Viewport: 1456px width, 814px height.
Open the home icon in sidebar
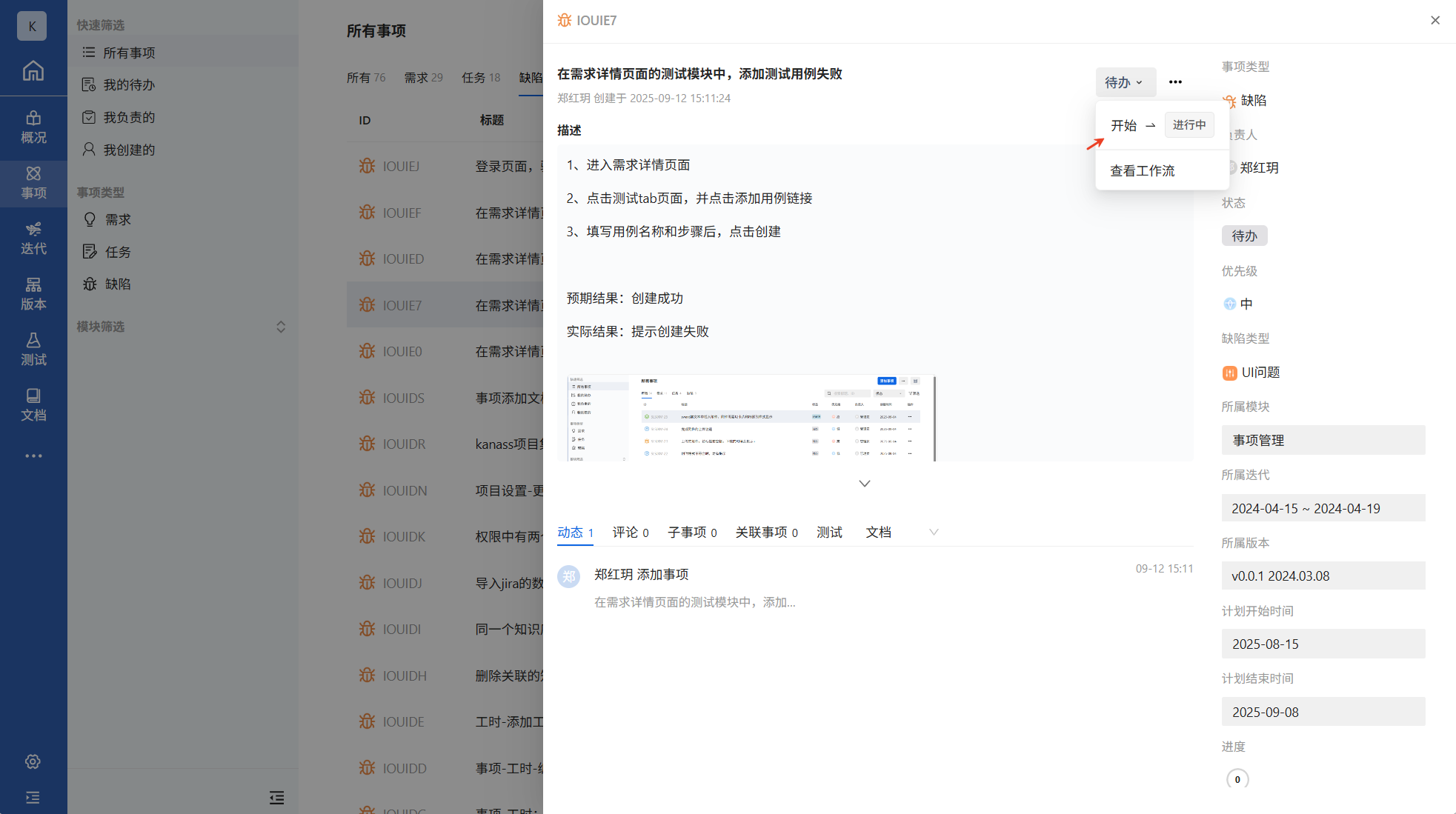click(33, 71)
